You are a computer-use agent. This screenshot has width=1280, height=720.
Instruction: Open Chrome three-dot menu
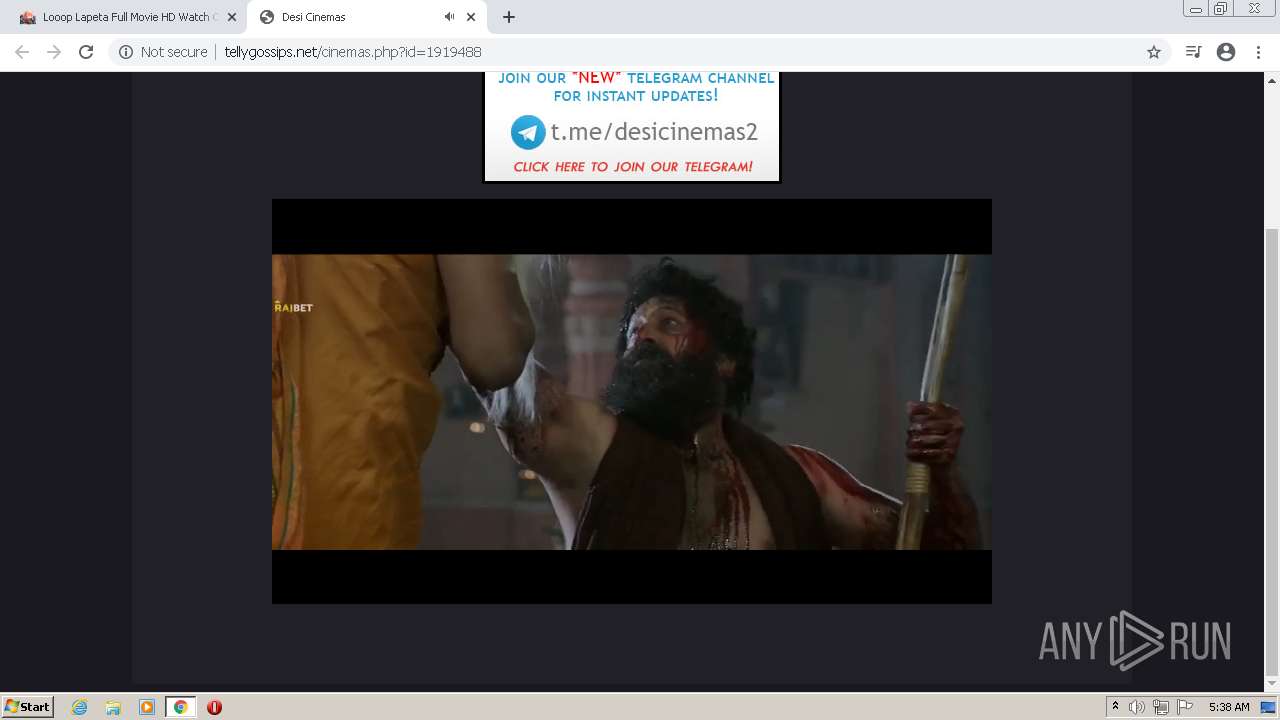tap(1258, 52)
